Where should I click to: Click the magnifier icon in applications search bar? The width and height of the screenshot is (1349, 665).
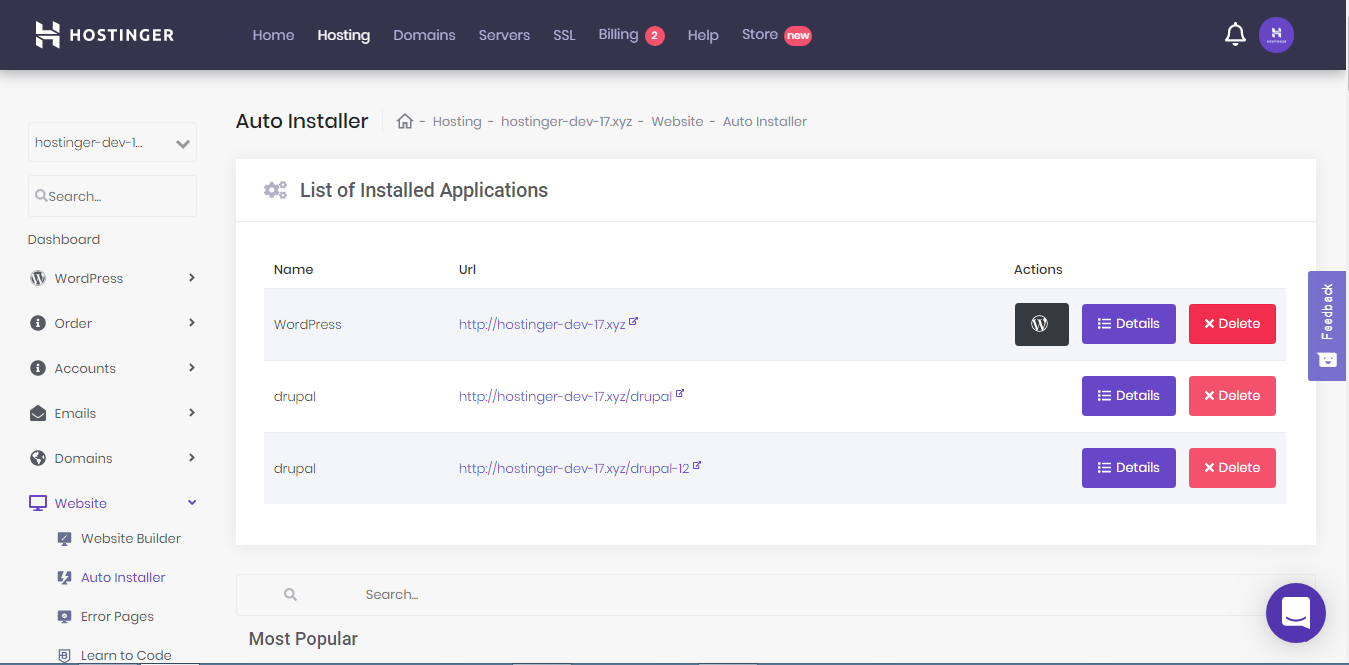coord(290,594)
